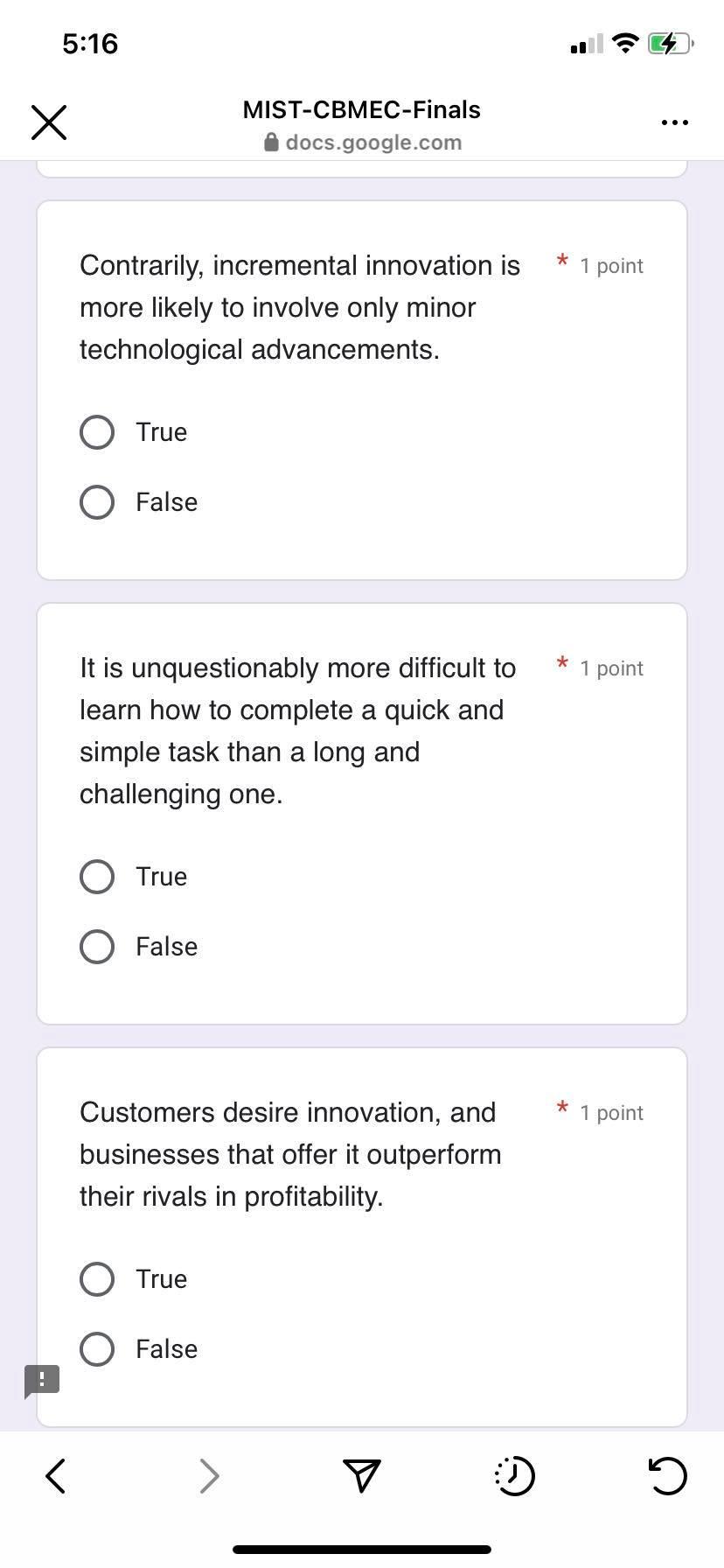
Task: Open the docs.google.com link
Action: coord(373,142)
